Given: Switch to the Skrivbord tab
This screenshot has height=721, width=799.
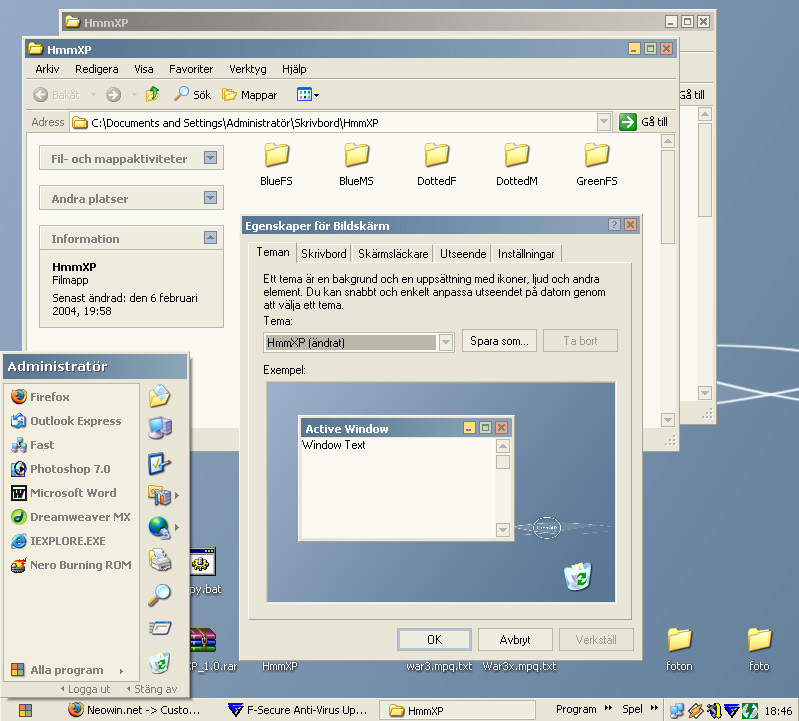Looking at the screenshot, I should pyautogui.click(x=324, y=254).
